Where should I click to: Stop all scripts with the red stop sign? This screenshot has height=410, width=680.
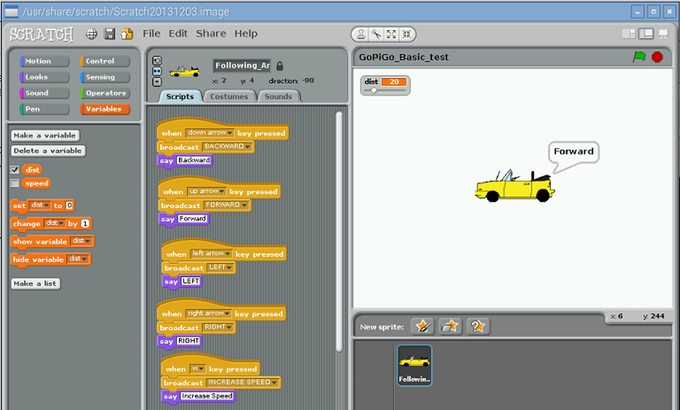tap(657, 57)
